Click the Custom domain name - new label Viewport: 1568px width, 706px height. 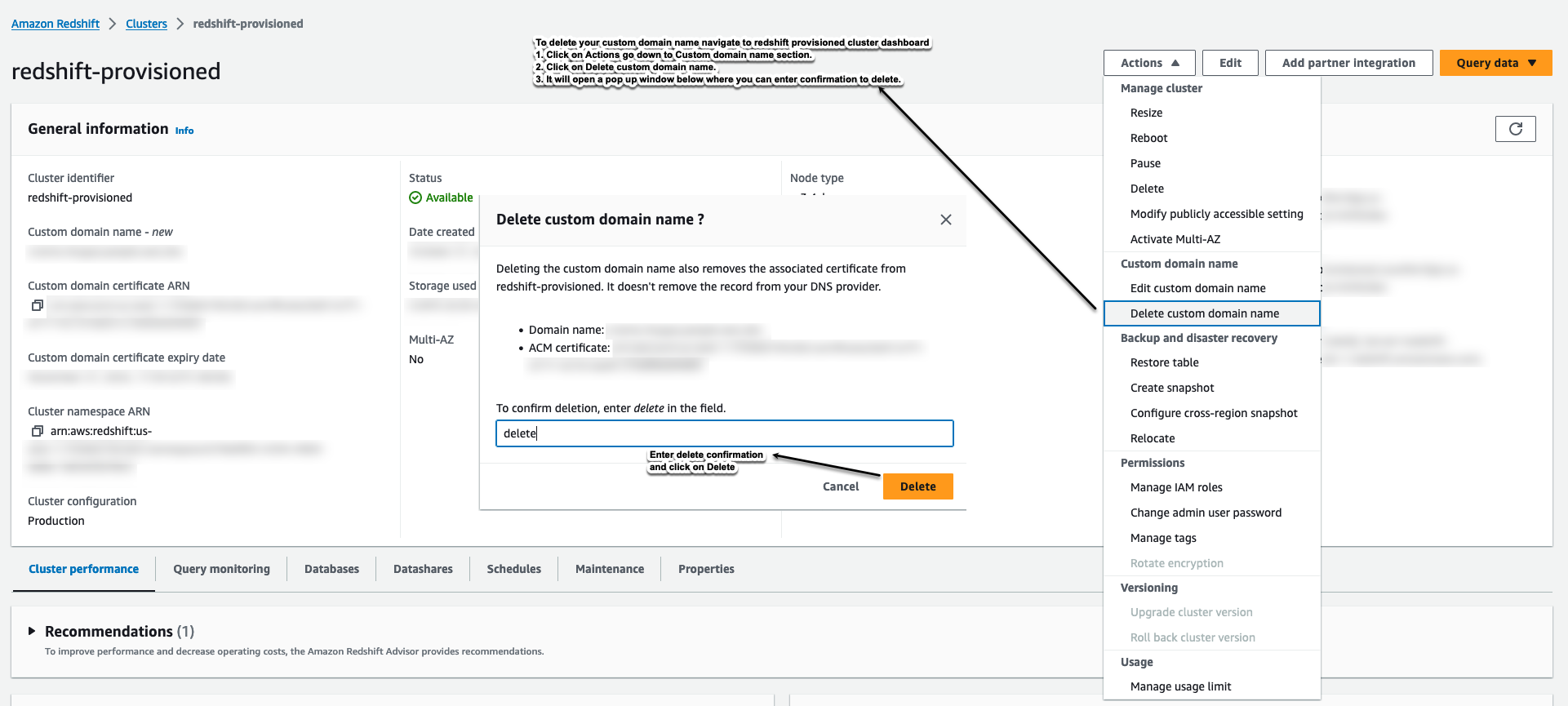[100, 232]
